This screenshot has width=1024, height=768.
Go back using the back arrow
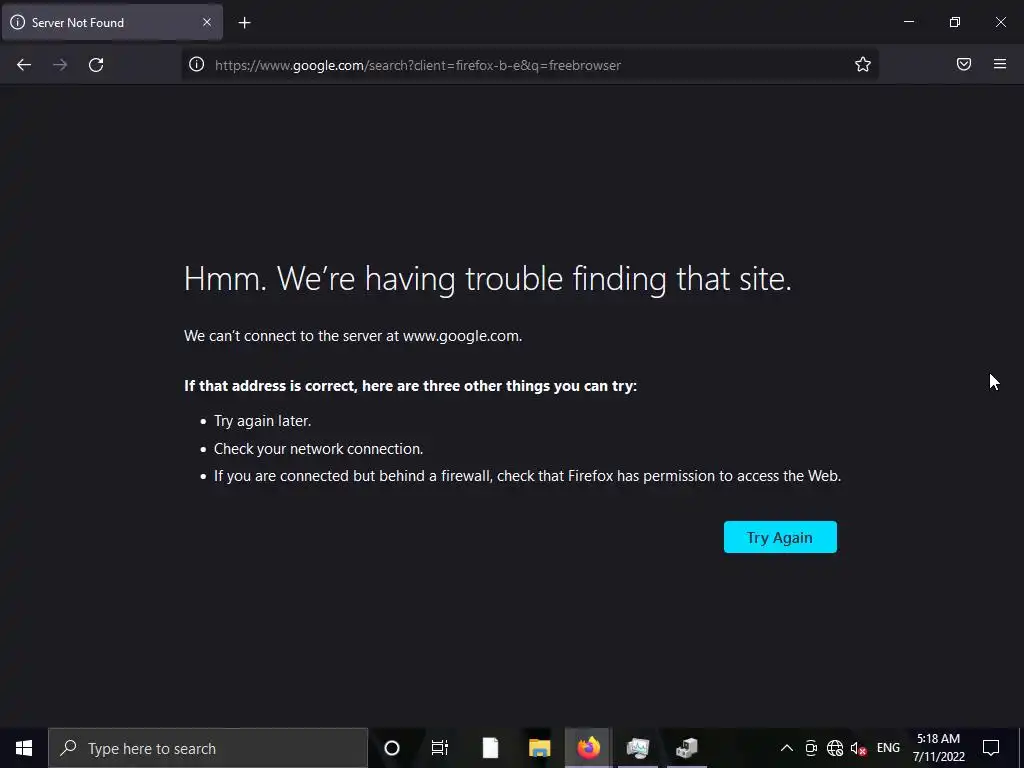(x=24, y=65)
